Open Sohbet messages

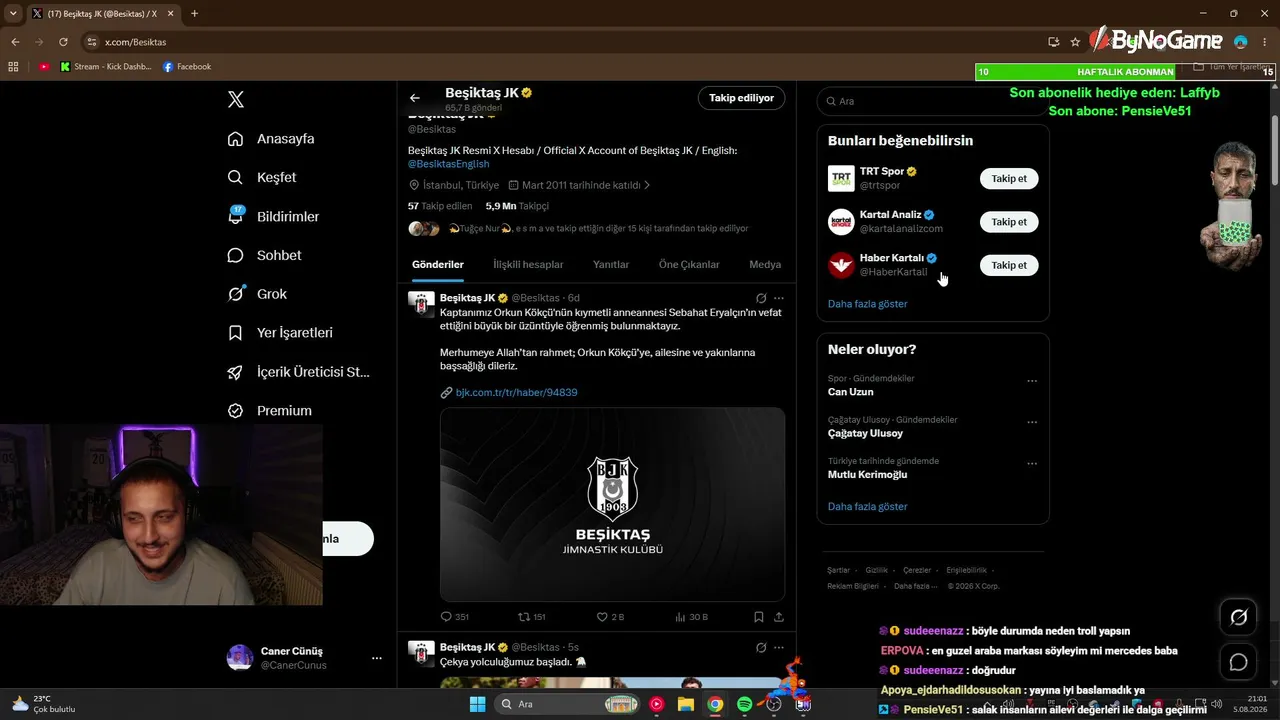[264, 255]
